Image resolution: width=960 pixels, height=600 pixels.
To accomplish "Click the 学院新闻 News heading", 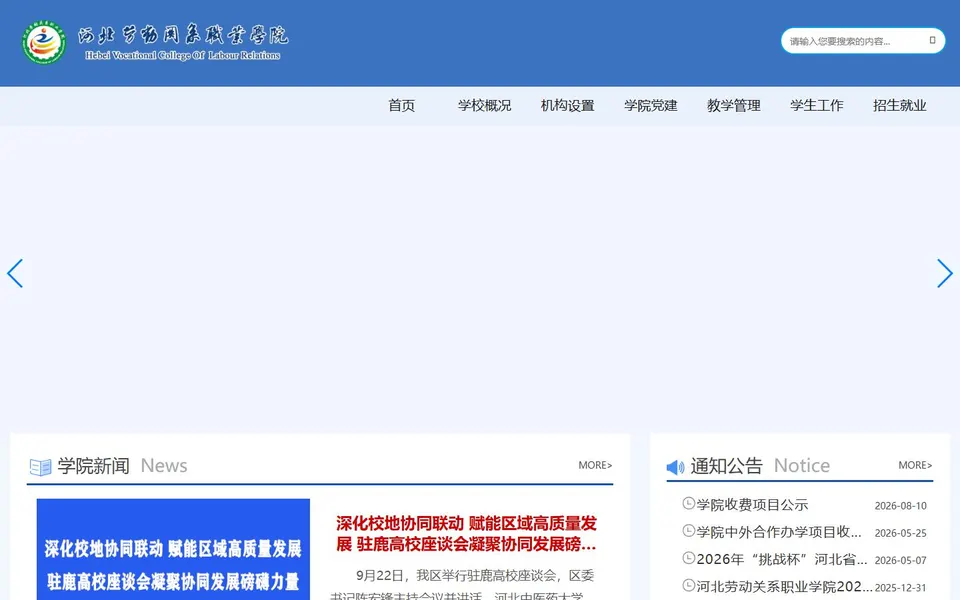I will (x=122, y=466).
